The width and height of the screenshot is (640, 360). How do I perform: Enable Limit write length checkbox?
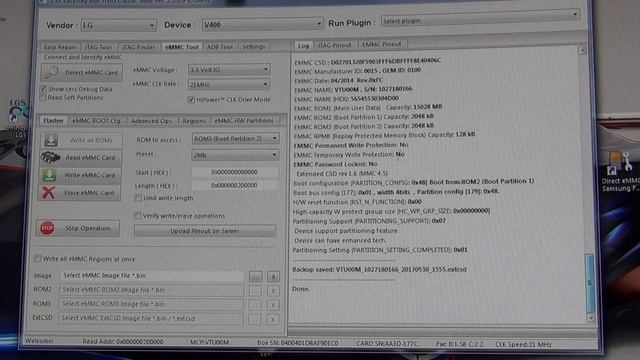[138, 198]
